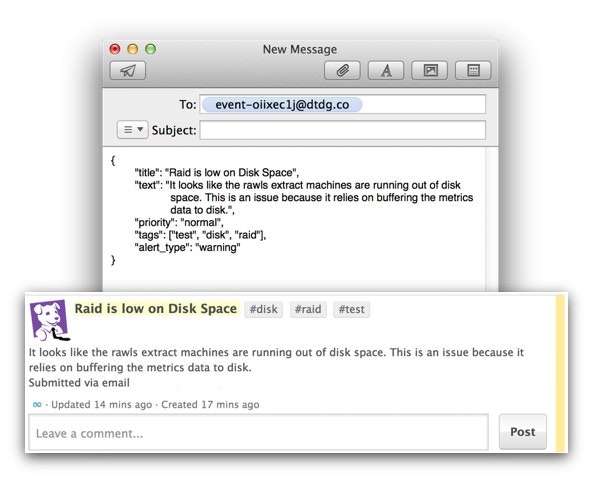Click the empty Subject field
The height and width of the screenshot is (488, 600).
342,130
